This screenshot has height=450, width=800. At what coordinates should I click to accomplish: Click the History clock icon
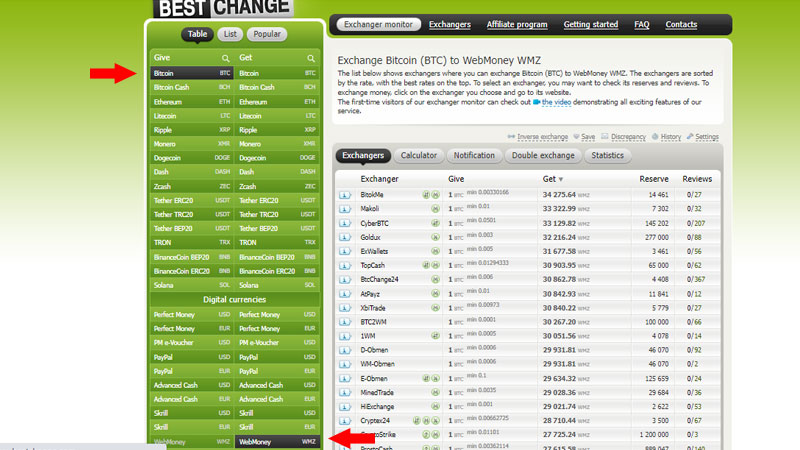click(655, 136)
